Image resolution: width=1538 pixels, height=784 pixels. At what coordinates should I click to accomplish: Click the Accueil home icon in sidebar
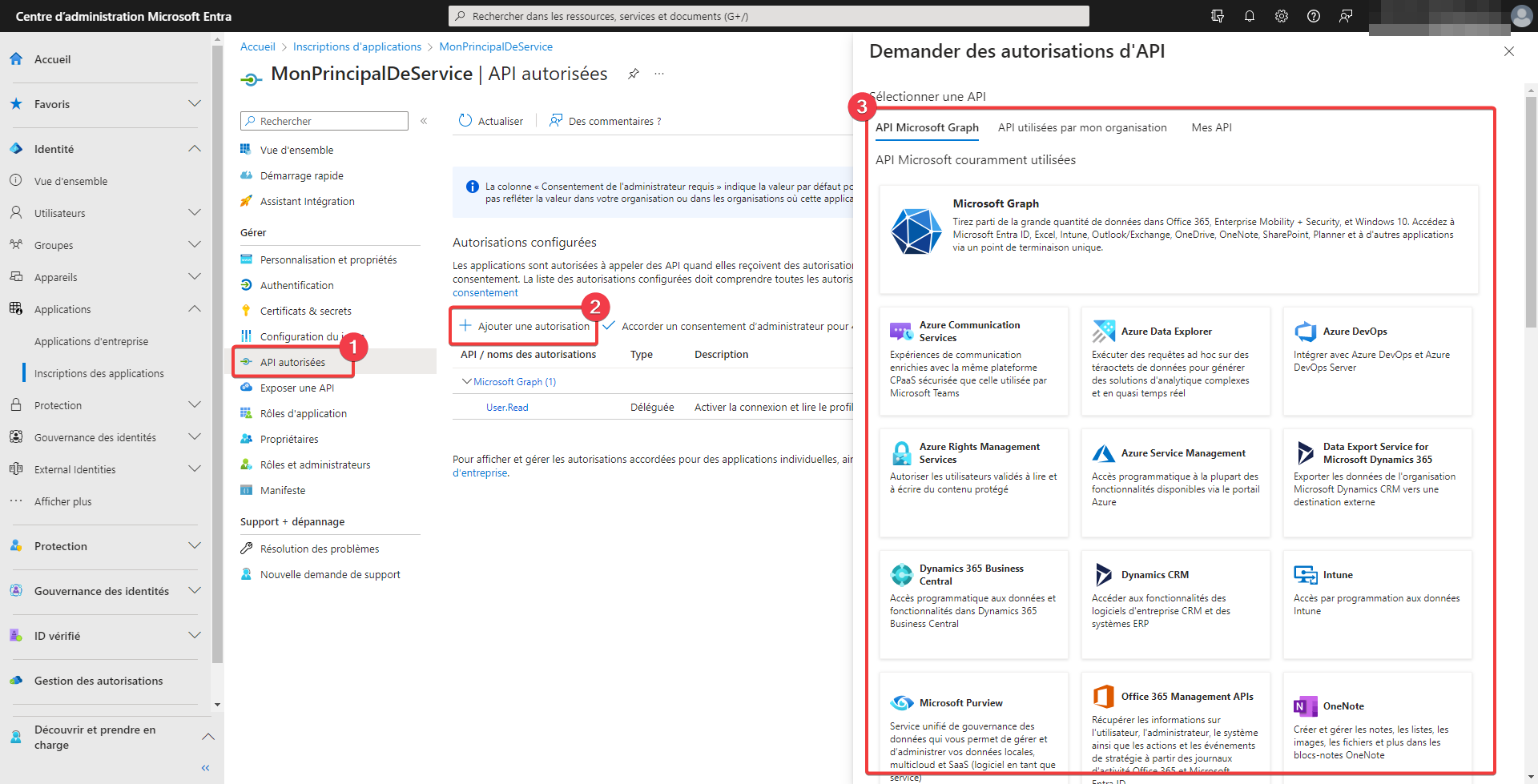point(16,59)
